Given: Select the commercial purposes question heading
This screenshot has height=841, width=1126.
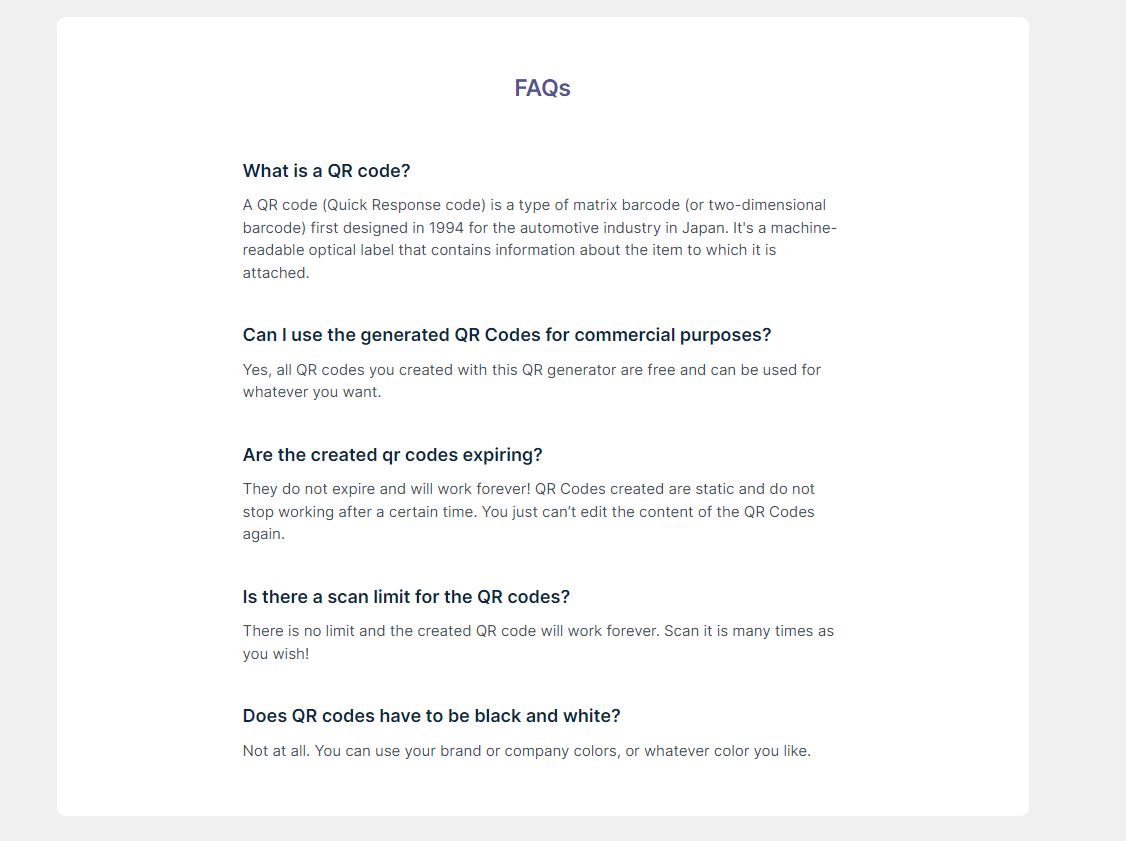Looking at the screenshot, I should point(507,335).
